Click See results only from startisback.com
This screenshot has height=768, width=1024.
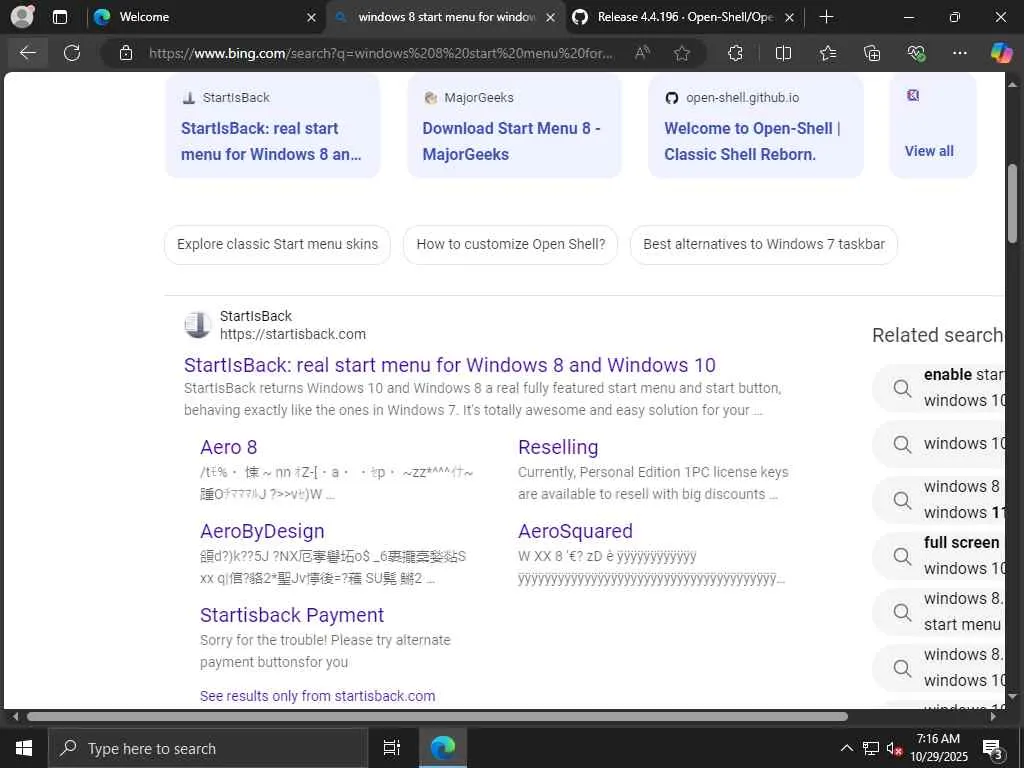(317, 696)
